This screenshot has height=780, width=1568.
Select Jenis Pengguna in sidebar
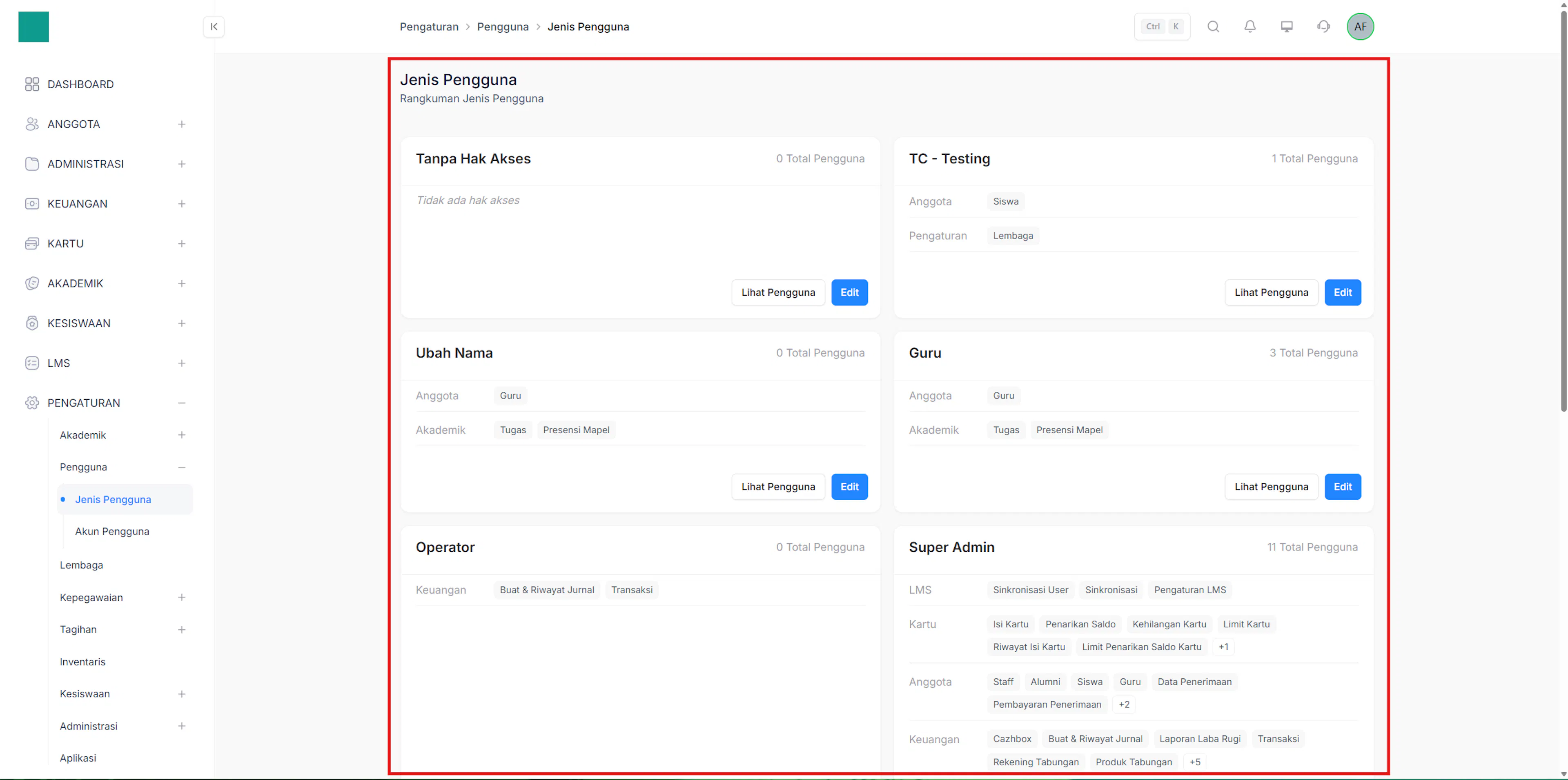pyautogui.click(x=125, y=500)
